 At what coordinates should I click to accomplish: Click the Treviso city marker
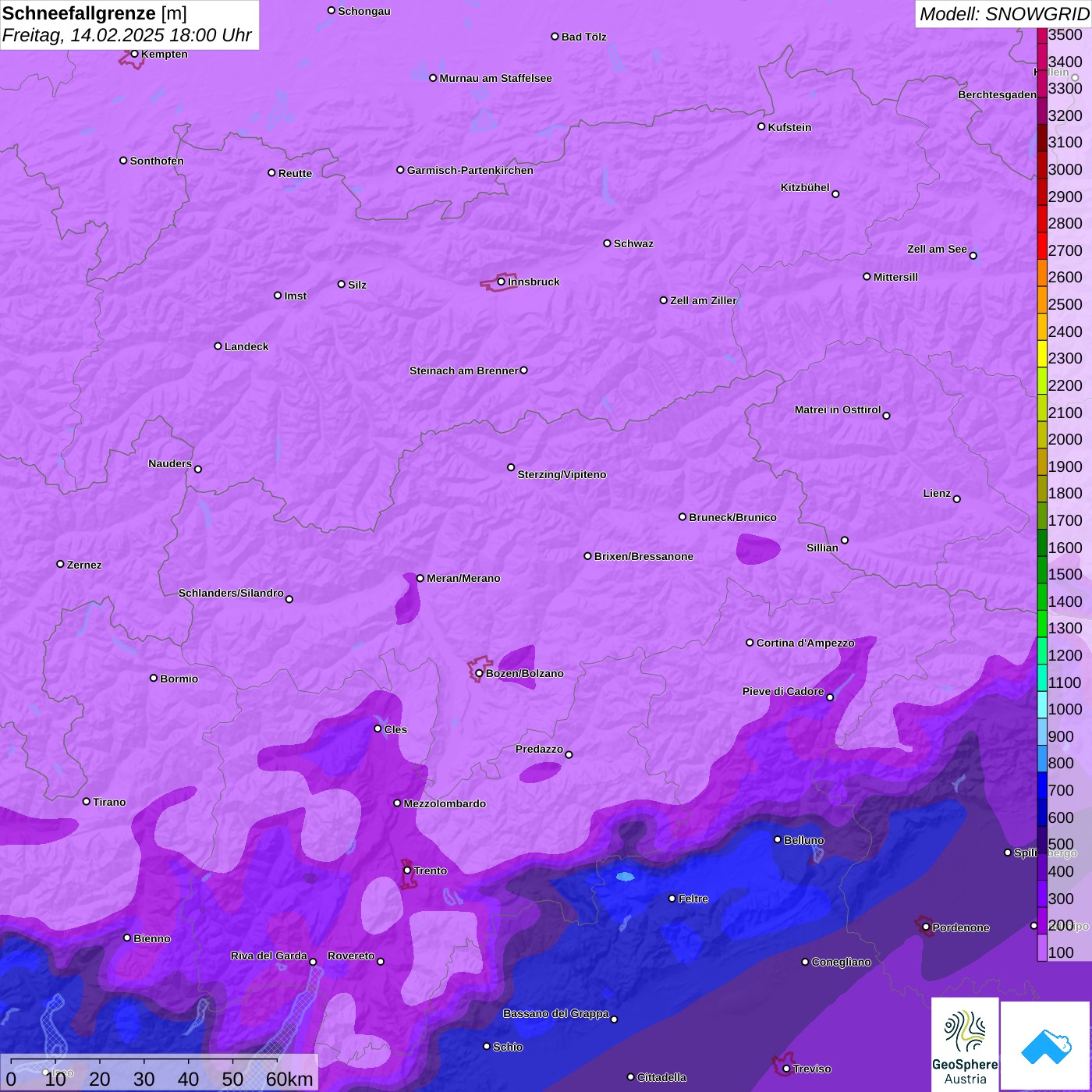tap(786, 1069)
